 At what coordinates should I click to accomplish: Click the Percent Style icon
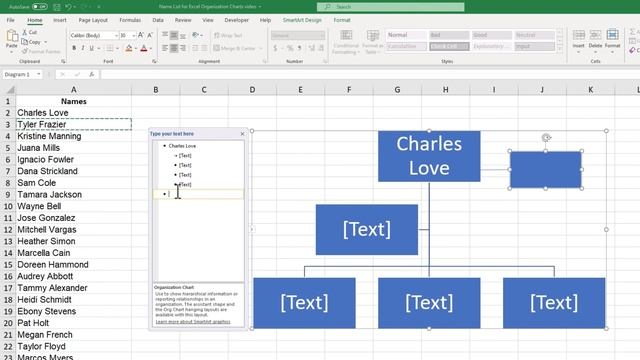(290, 48)
